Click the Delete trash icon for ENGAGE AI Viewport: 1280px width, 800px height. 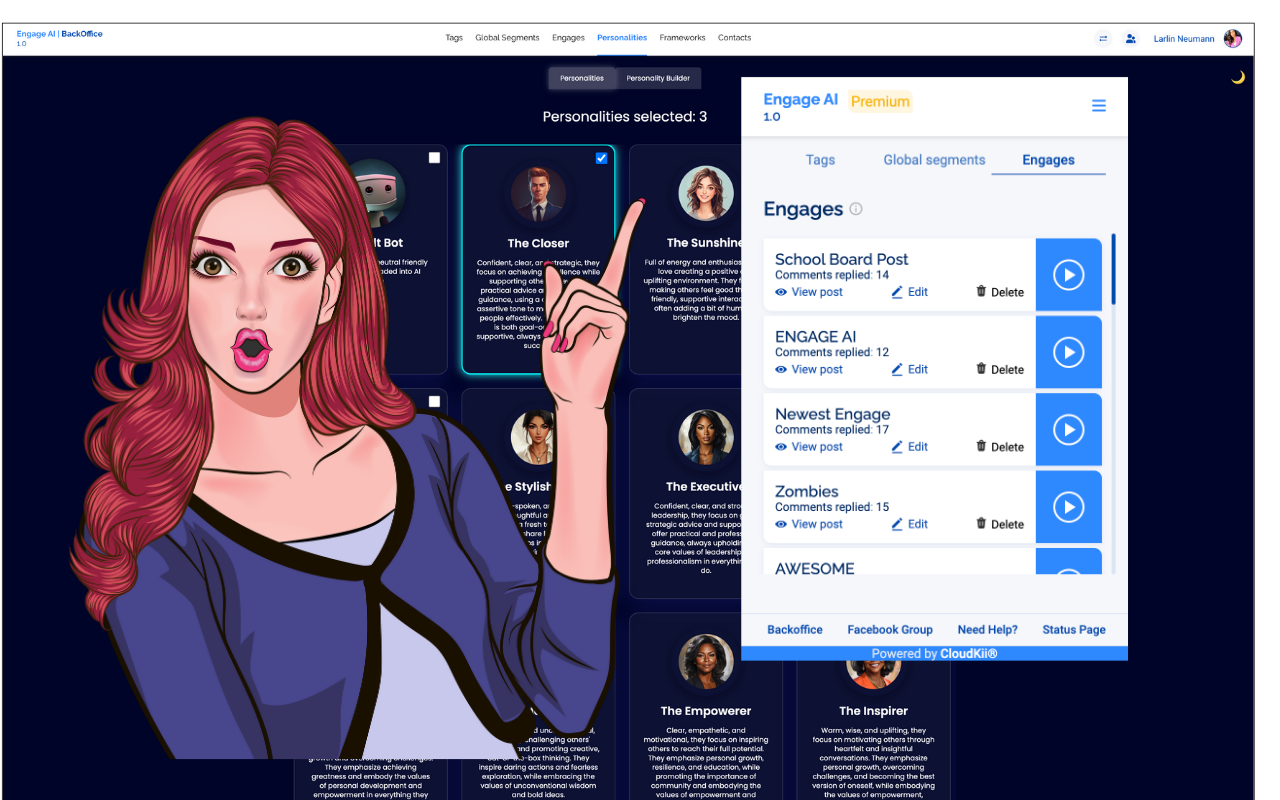pyautogui.click(x=981, y=369)
